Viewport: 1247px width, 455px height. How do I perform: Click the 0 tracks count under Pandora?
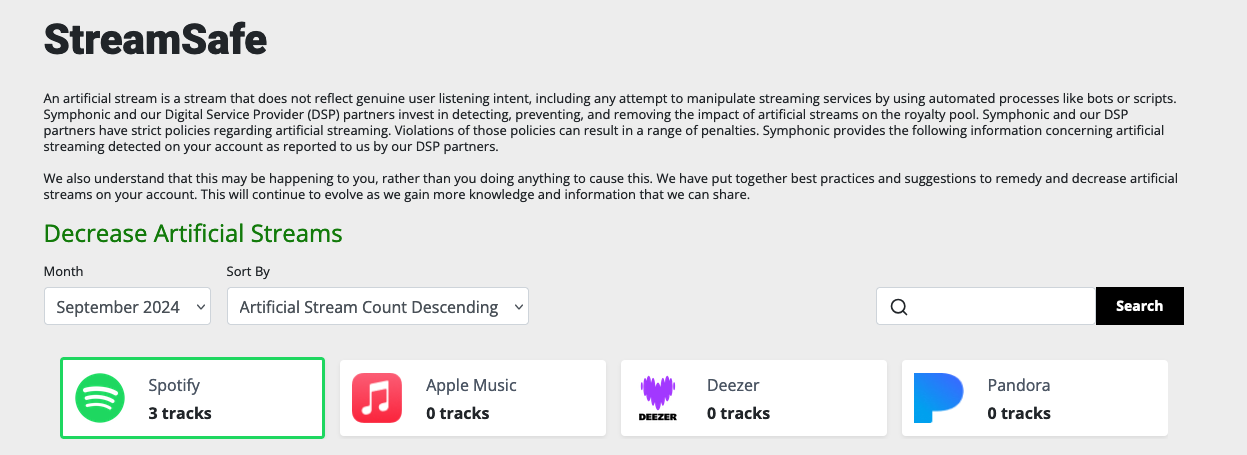pyautogui.click(x=1019, y=413)
